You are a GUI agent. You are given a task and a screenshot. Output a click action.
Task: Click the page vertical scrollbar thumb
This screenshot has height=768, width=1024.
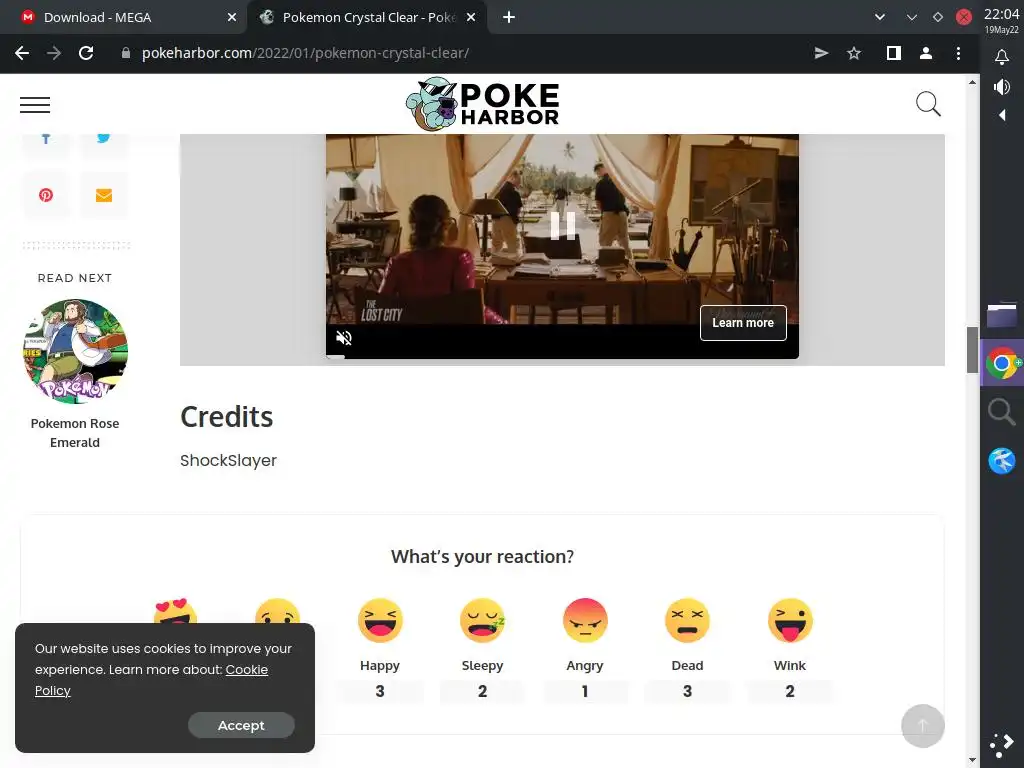[972, 350]
